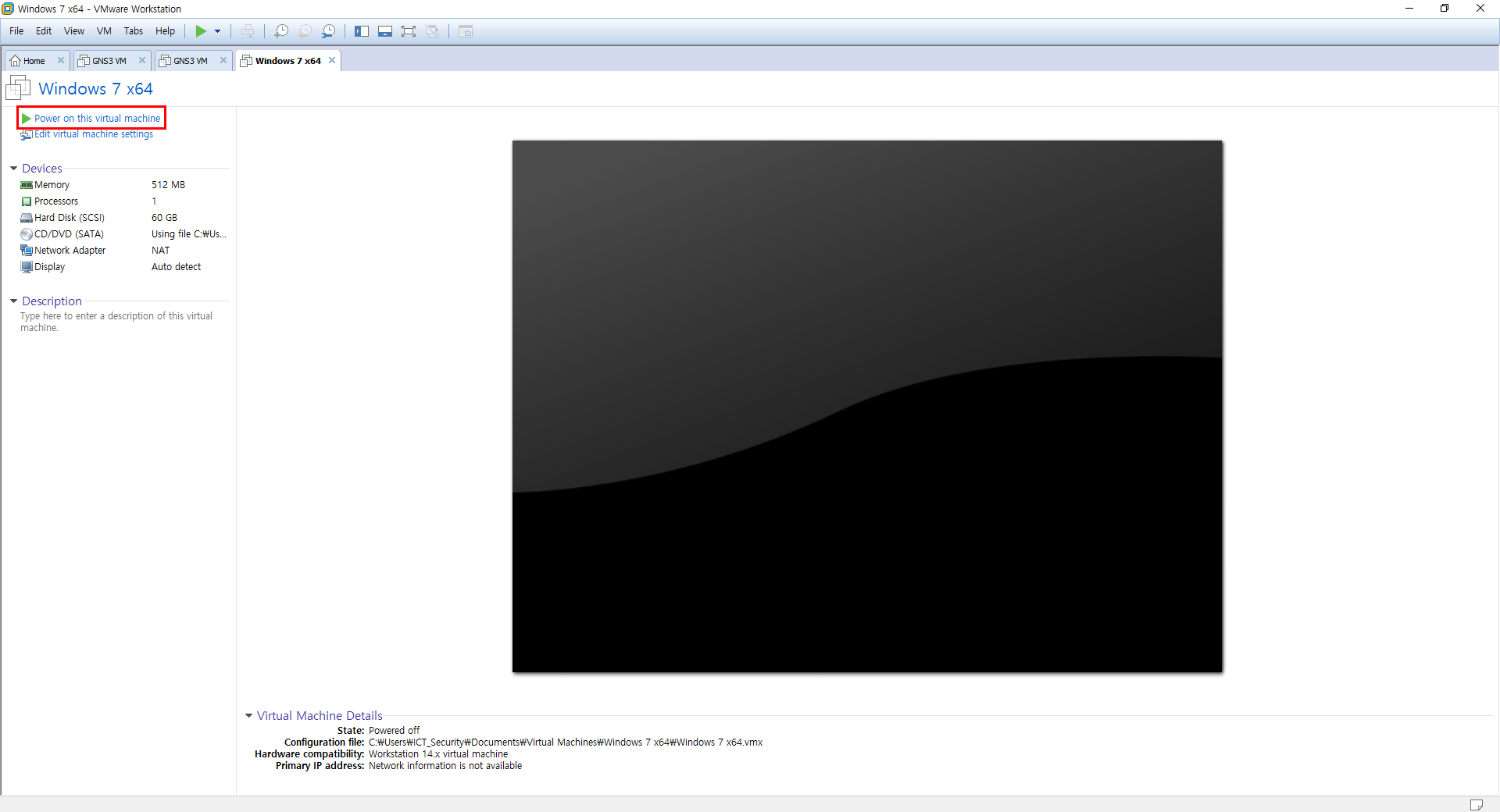Image resolution: width=1500 pixels, height=812 pixels.
Task: Open the File menu
Action: click(x=16, y=31)
